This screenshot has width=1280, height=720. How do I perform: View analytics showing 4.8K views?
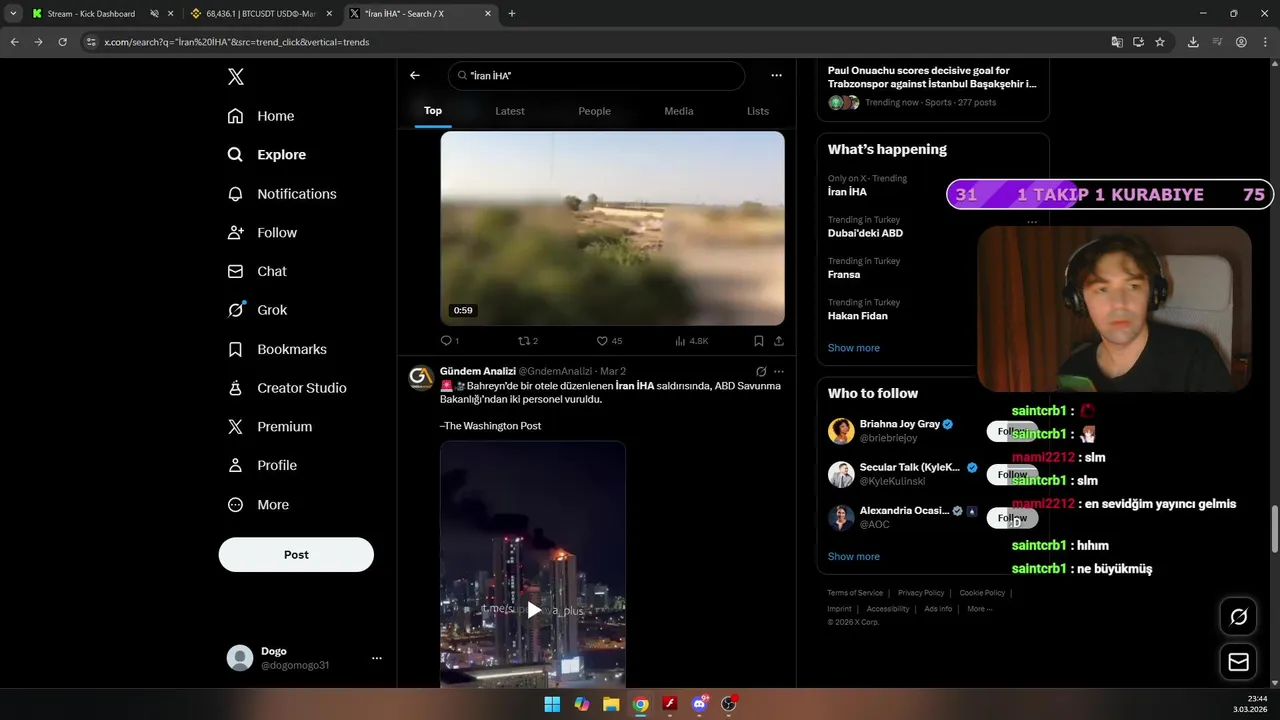point(691,341)
